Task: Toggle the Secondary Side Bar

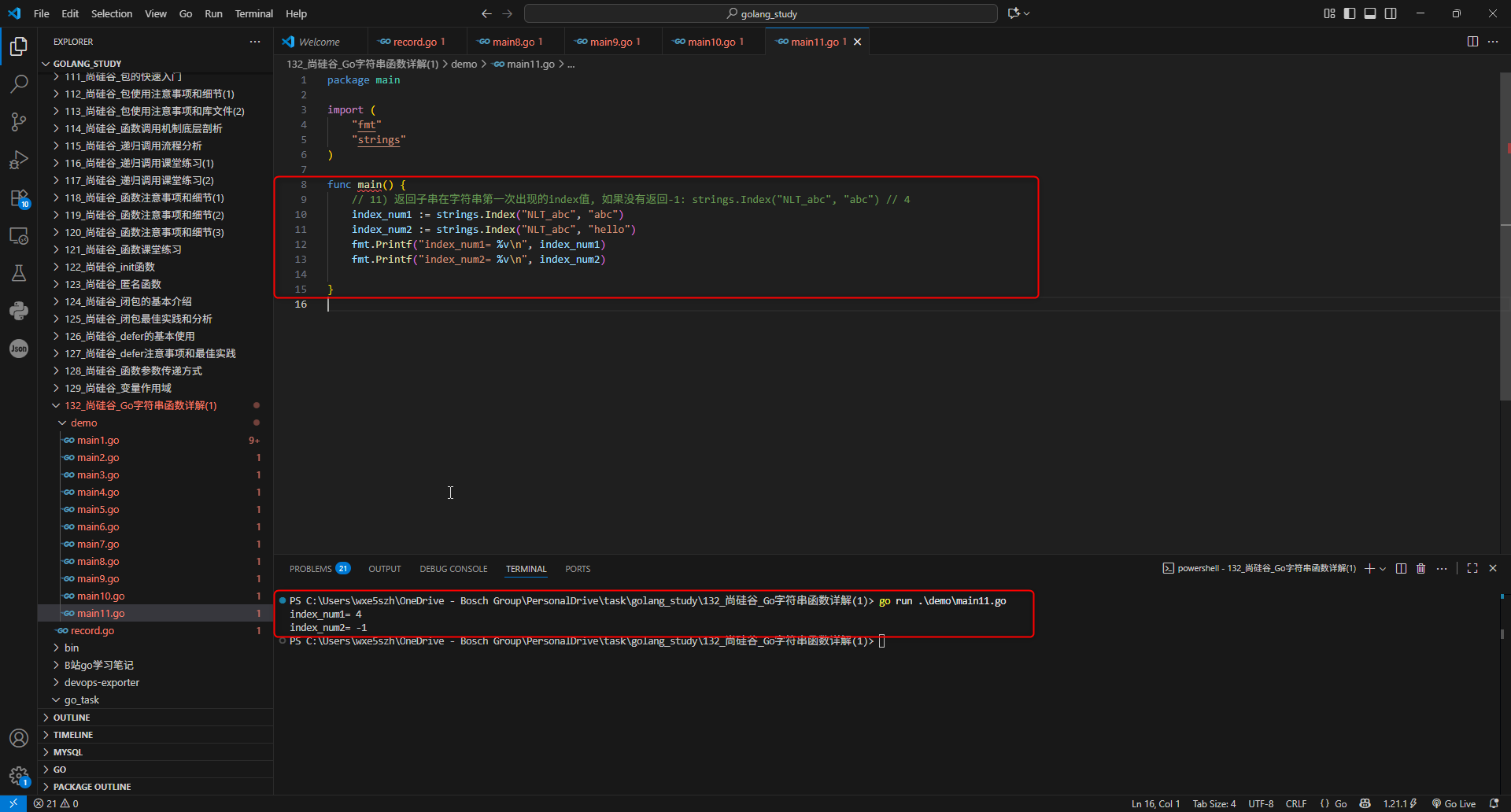Action: coord(1391,13)
